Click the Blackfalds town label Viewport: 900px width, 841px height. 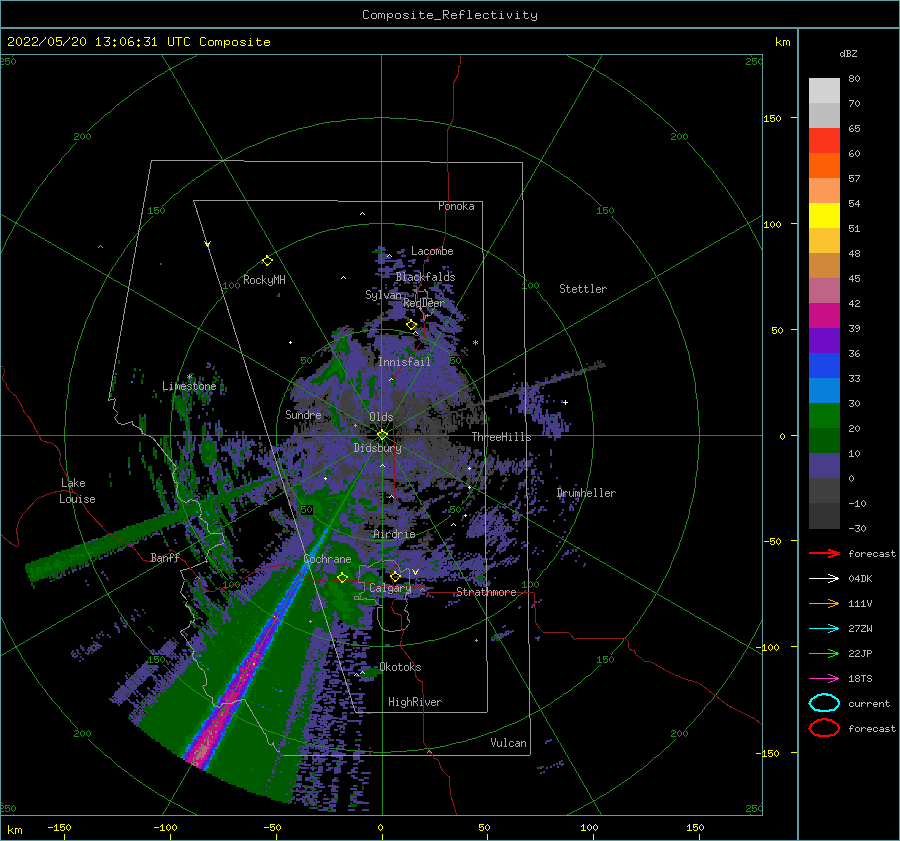[425, 277]
